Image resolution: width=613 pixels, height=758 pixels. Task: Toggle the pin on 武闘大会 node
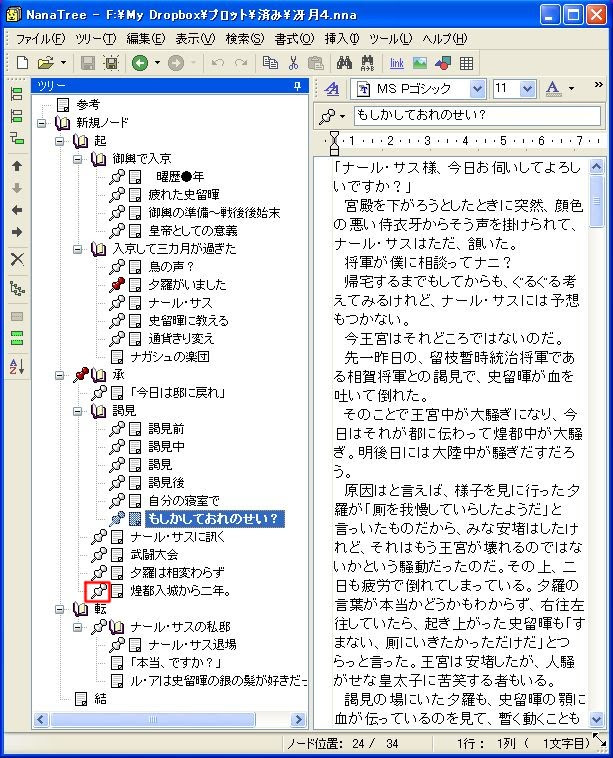(99, 554)
